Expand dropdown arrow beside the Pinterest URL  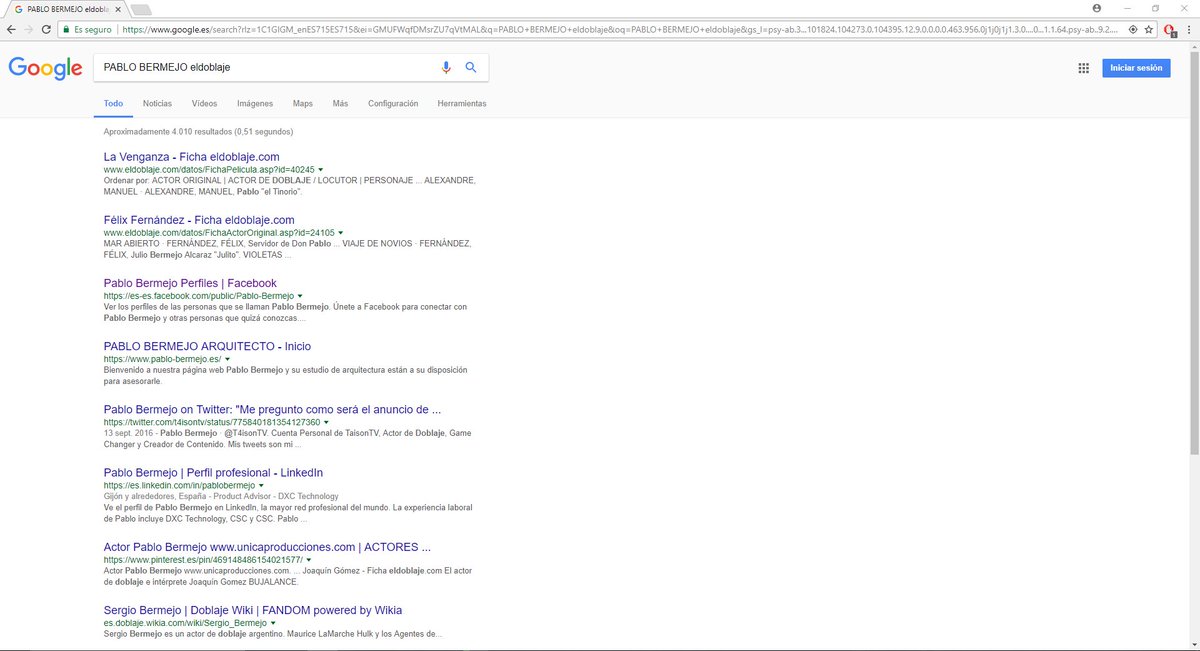(x=309, y=560)
